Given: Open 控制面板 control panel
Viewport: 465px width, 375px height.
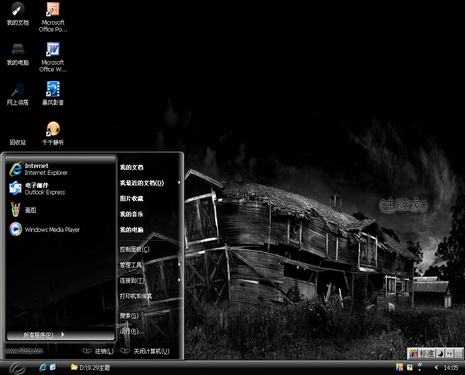Looking at the screenshot, I should (135, 249).
